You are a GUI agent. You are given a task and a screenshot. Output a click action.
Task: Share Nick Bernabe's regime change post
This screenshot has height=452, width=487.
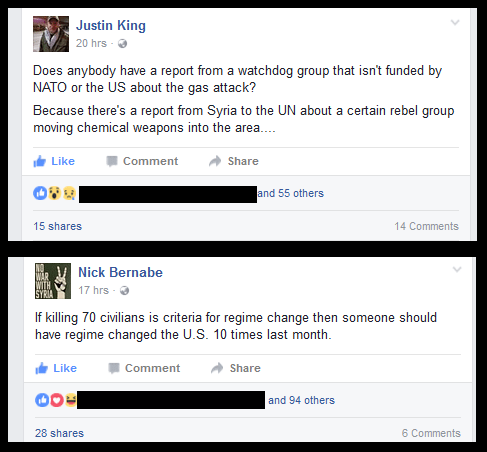tap(236, 368)
